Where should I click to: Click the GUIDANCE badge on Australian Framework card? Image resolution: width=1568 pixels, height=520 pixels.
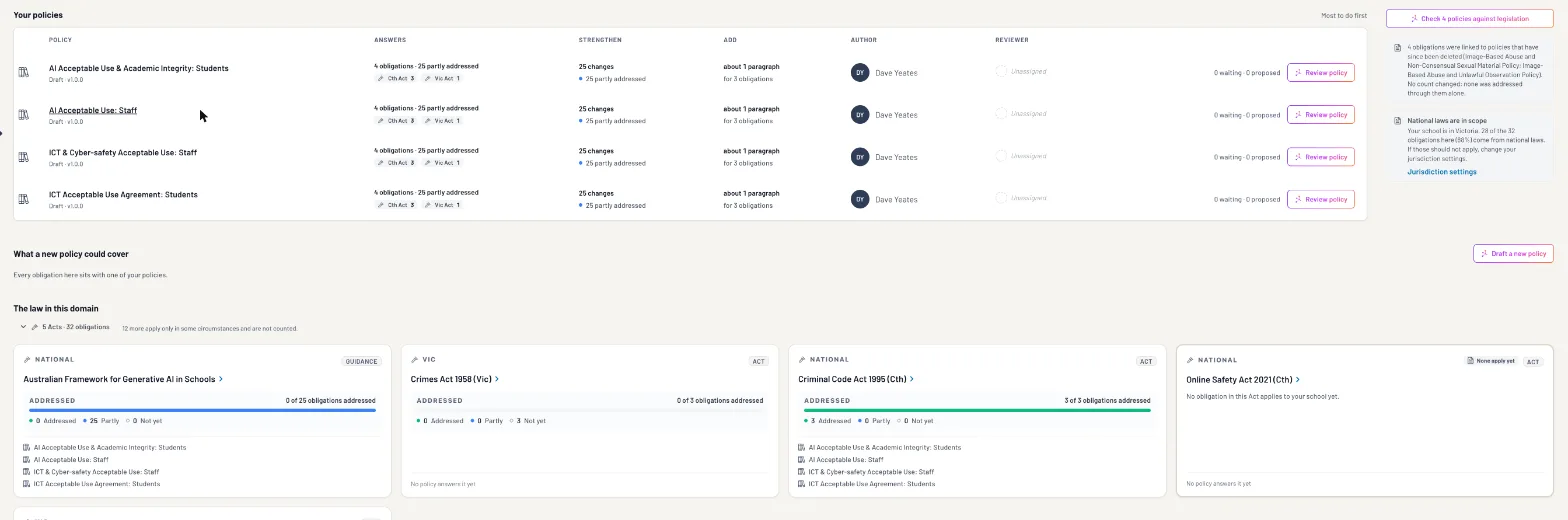(x=361, y=361)
